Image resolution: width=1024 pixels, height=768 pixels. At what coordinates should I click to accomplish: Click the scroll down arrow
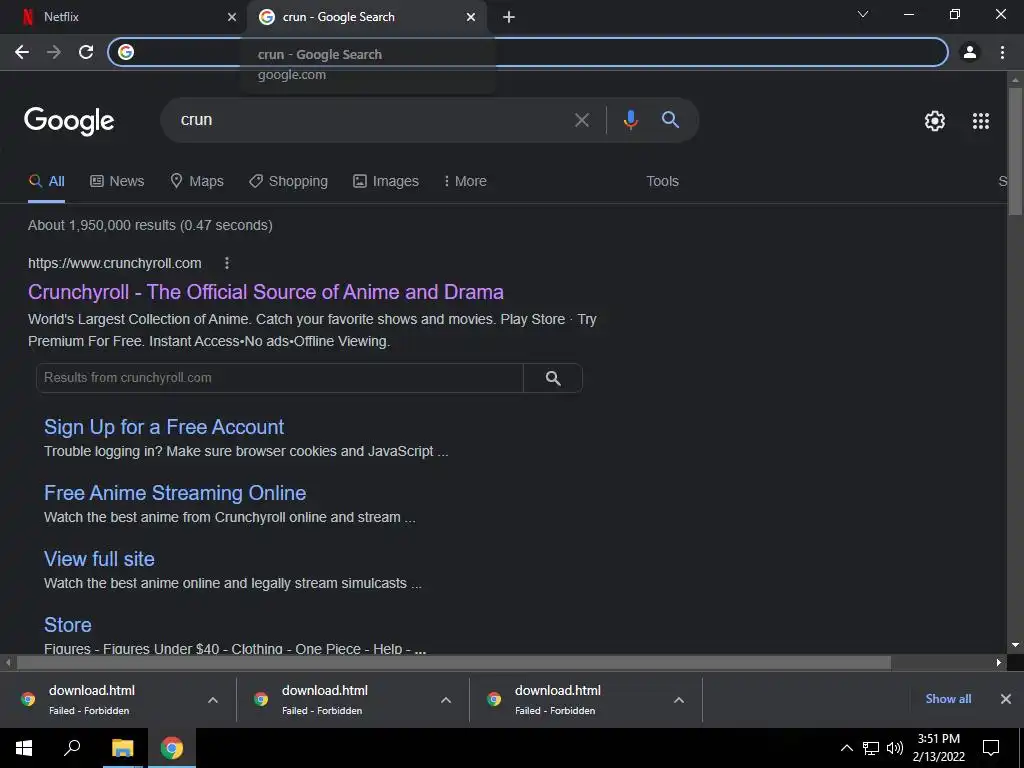pos(1015,645)
